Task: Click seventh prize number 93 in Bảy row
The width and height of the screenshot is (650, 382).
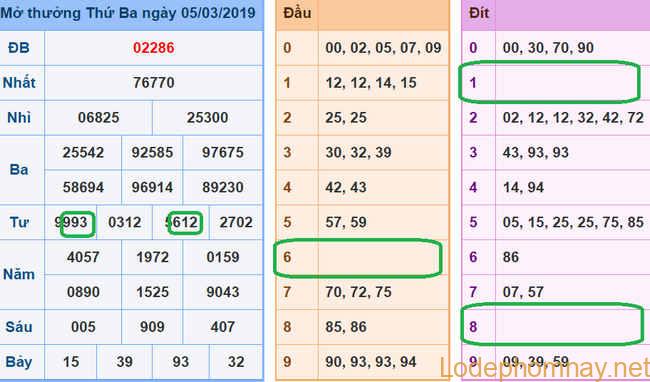Action: [181, 362]
